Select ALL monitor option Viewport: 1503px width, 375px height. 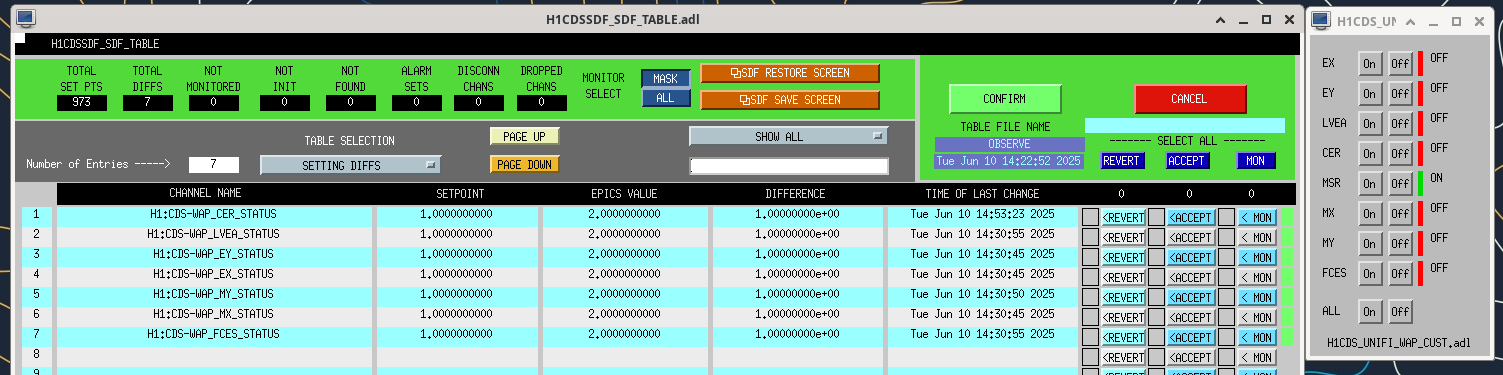click(665, 97)
